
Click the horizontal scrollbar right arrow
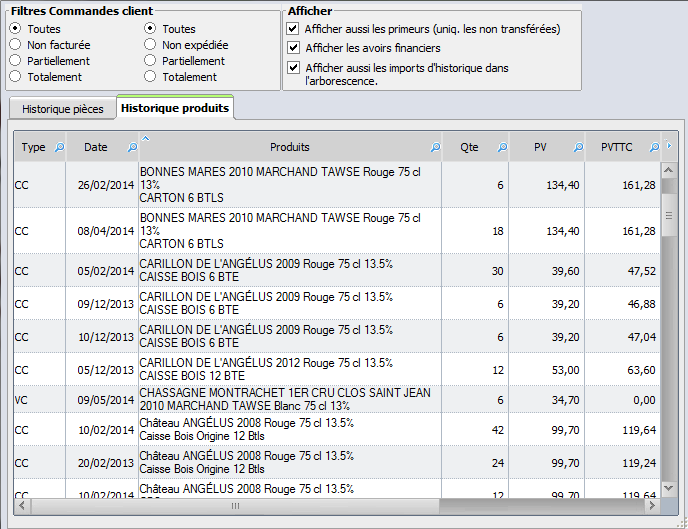pos(652,506)
